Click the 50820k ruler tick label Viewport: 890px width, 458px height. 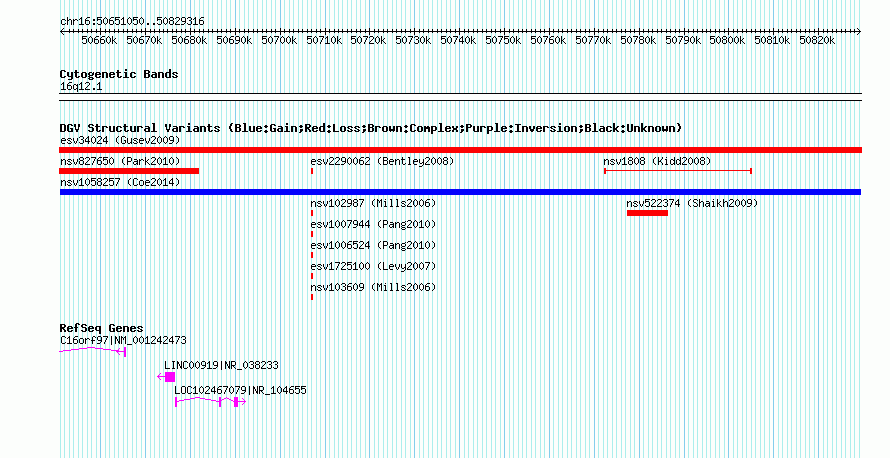817,40
